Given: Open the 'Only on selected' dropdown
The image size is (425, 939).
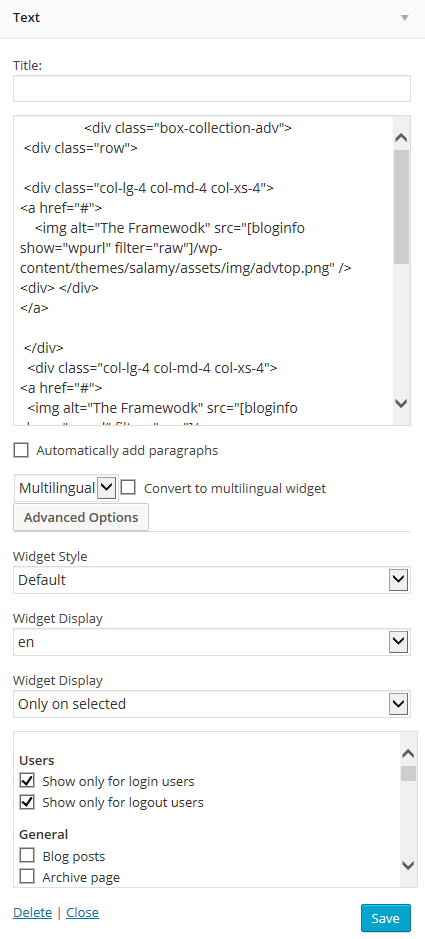Looking at the screenshot, I should (212, 704).
